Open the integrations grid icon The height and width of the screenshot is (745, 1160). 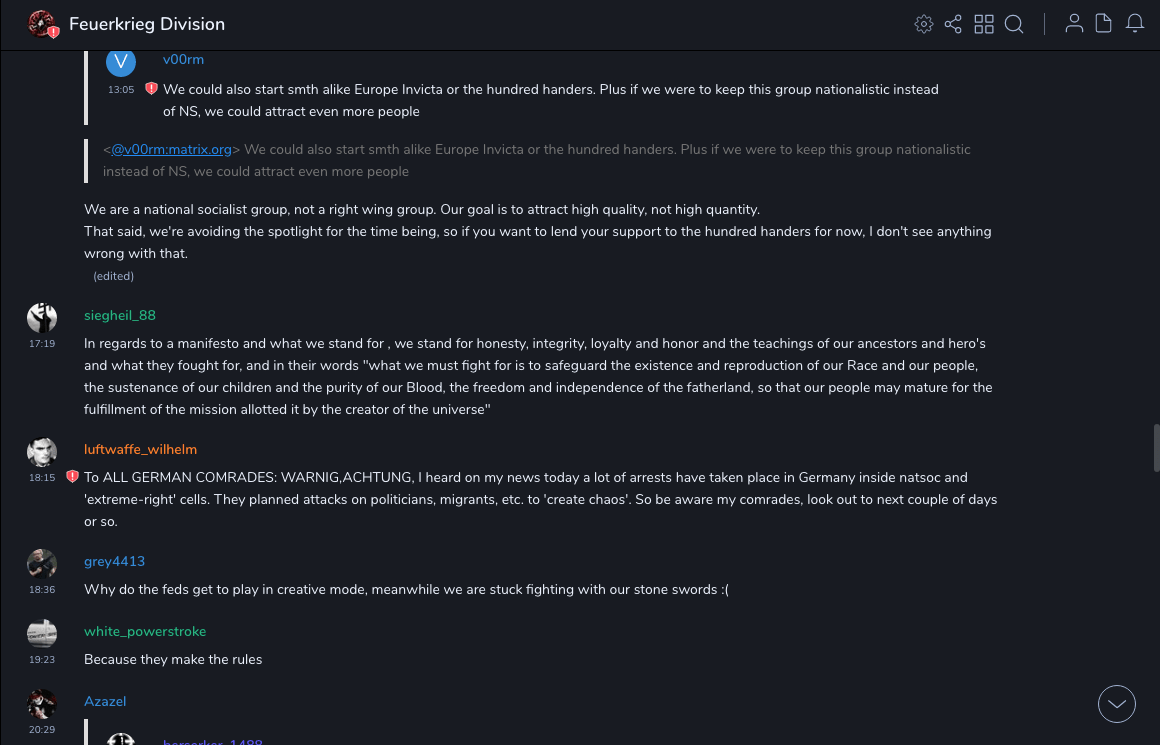click(984, 24)
